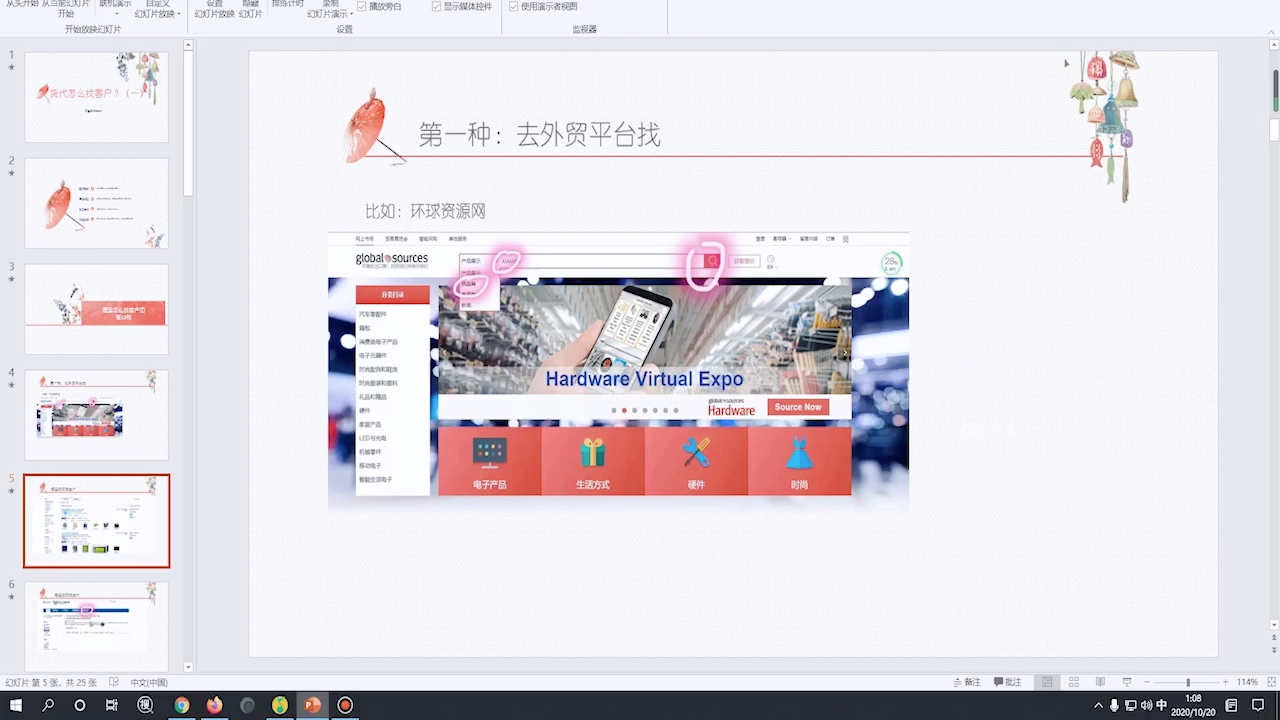Open network tray icon

pyautogui.click(x=1131, y=705)
